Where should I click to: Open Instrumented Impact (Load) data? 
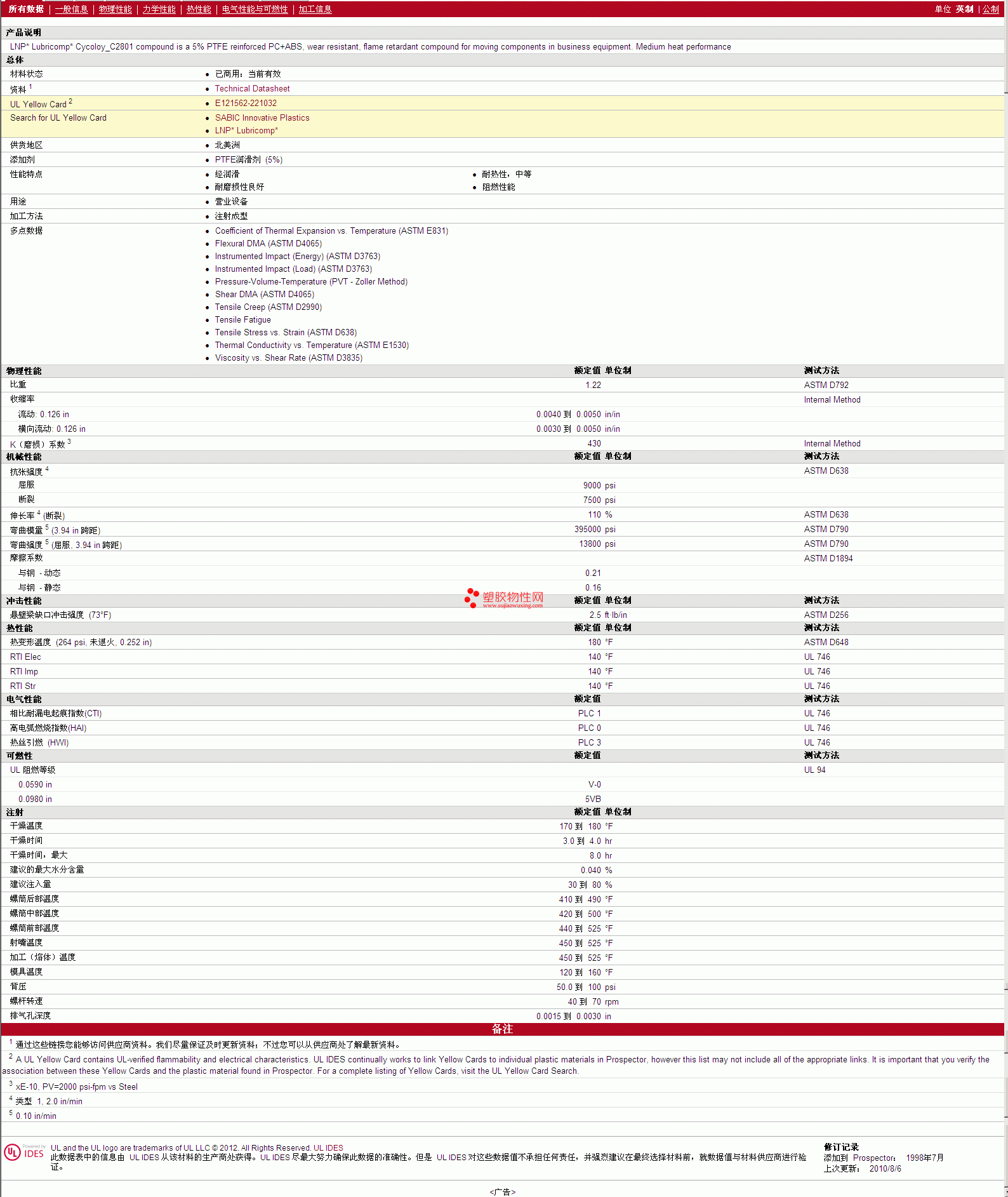(x=293, y=269)
